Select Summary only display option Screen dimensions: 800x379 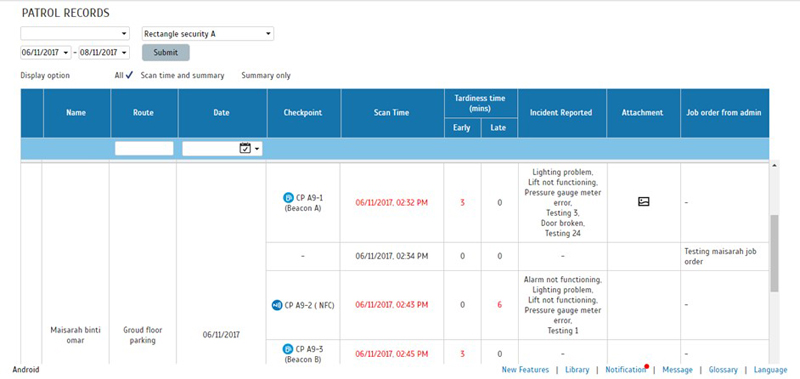point(266,75)
